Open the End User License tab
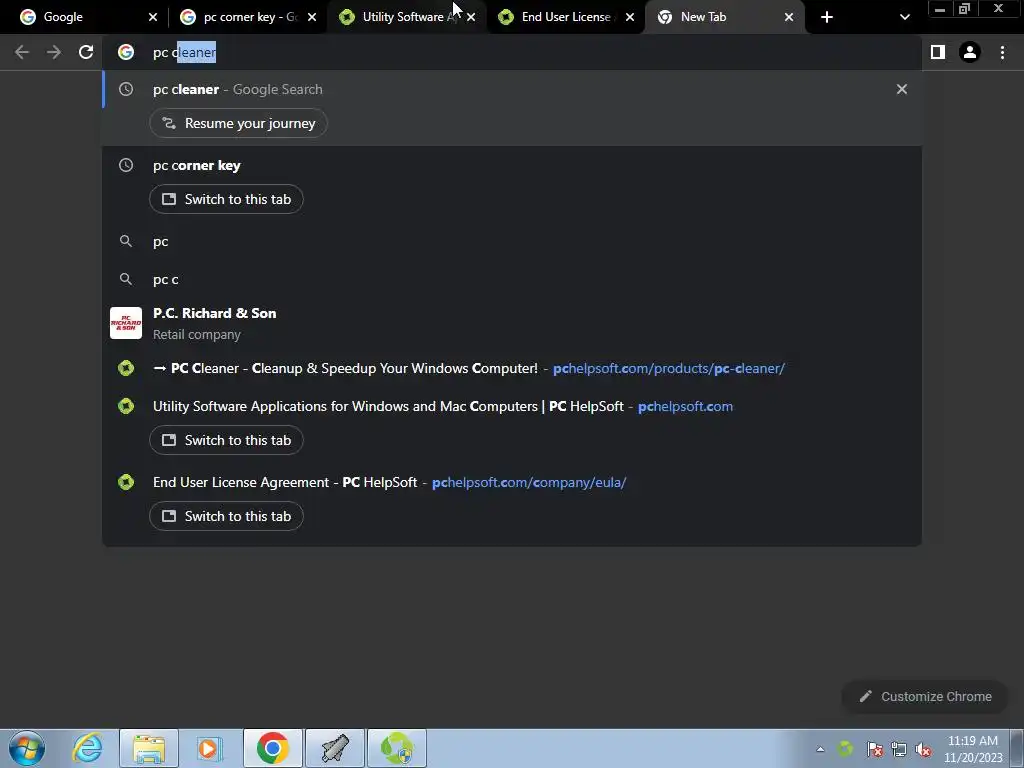Image resolution: width=1024 pixels, height=768 pixels. tap(565, 17)
